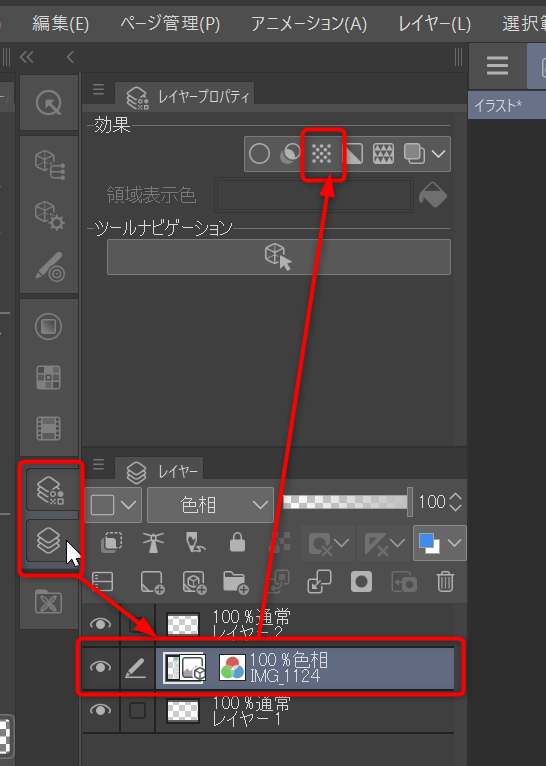Viewport: 546px width, 766px height.
Task: Hide the レイヤー 2 layer eye
Action: 100,624
